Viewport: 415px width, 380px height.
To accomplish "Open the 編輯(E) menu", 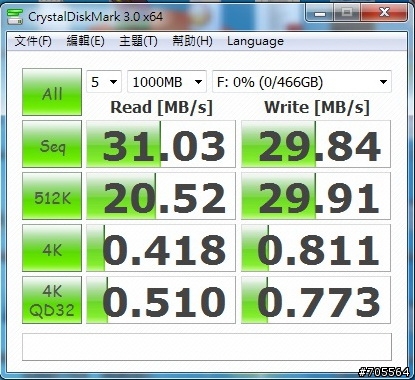I will pyautogui.click(x=86, y=41).
